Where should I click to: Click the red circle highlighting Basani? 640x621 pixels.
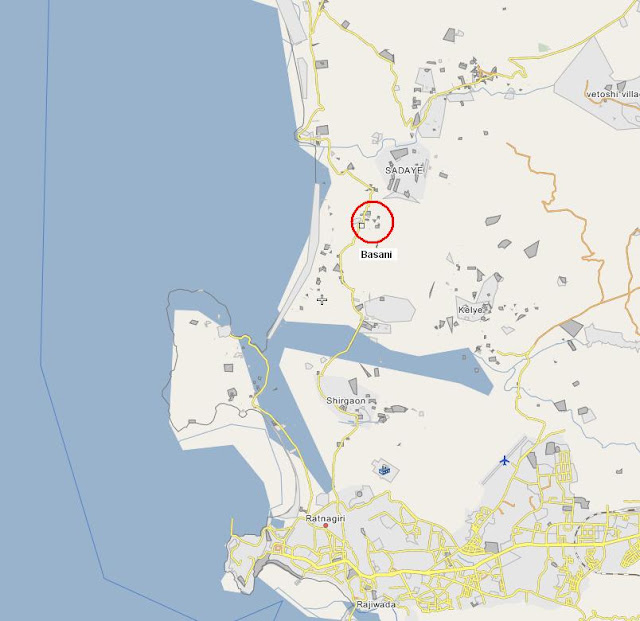372,222
